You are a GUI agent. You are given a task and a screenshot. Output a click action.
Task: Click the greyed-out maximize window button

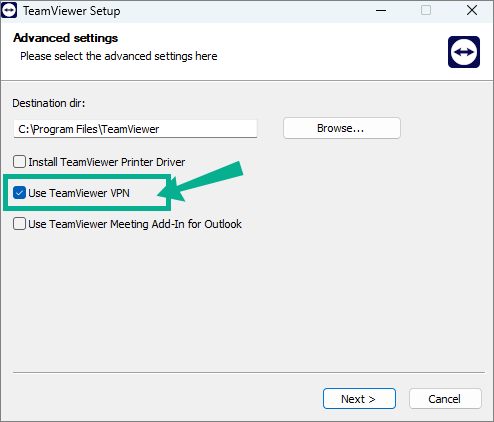click(x=426, y=10)
